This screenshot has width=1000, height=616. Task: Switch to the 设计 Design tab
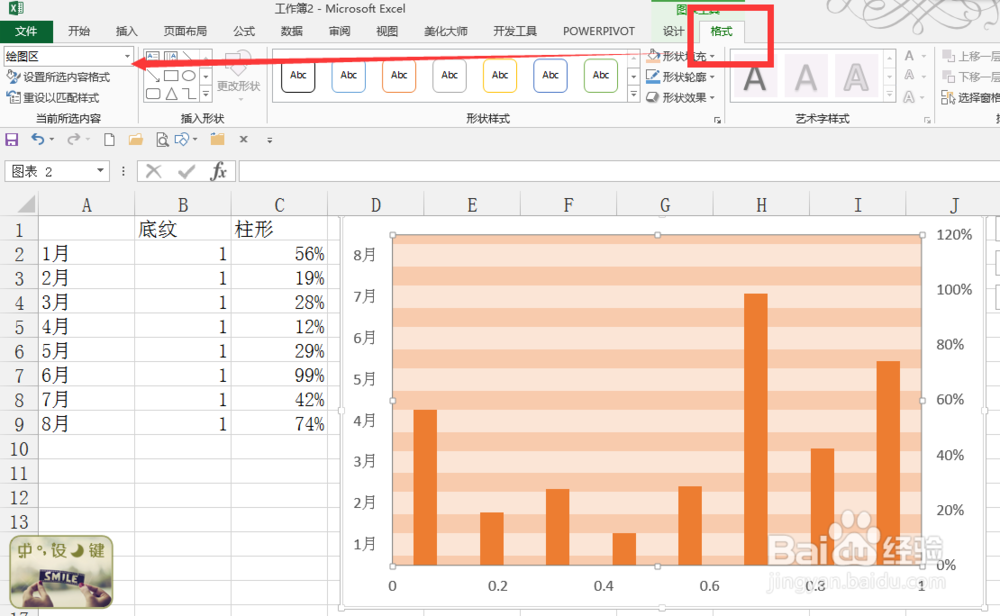[x=673, y=31]
